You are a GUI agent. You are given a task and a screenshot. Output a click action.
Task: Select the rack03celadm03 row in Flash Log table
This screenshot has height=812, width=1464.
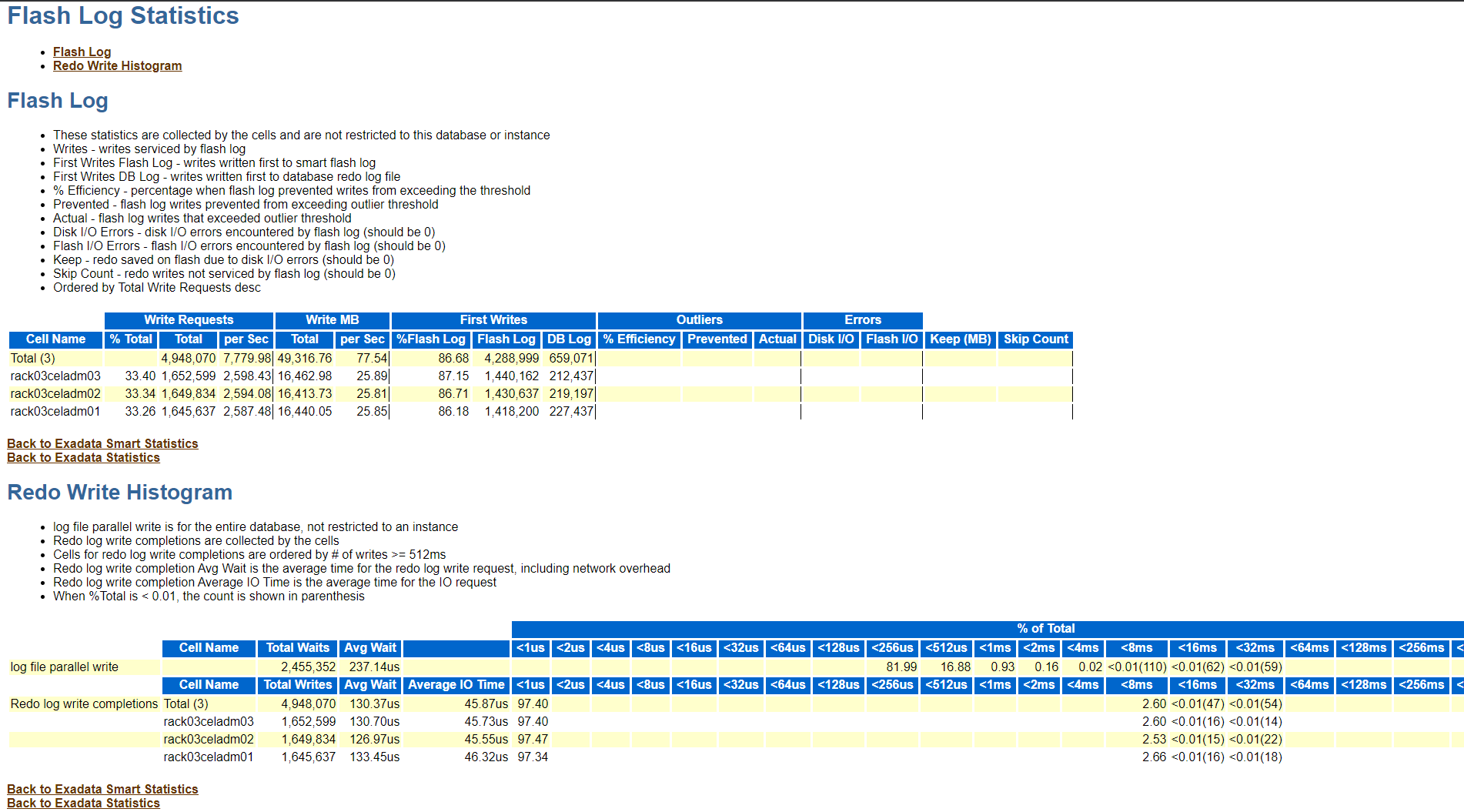tap(54, 376)
